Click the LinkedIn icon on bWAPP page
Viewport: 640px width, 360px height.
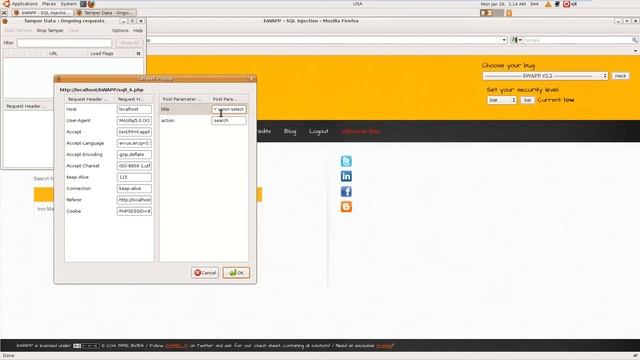click(x=346, y=176)
